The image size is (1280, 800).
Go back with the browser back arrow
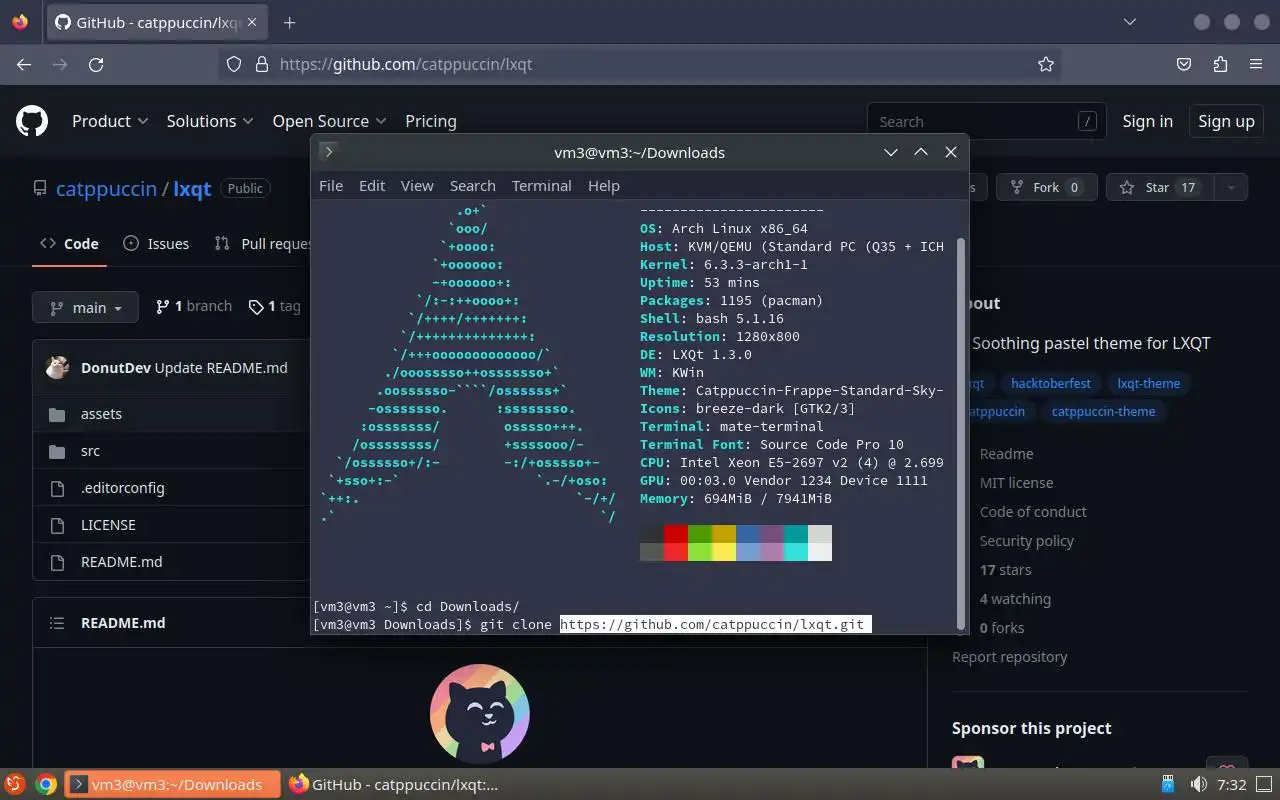(x=24, y=64)
